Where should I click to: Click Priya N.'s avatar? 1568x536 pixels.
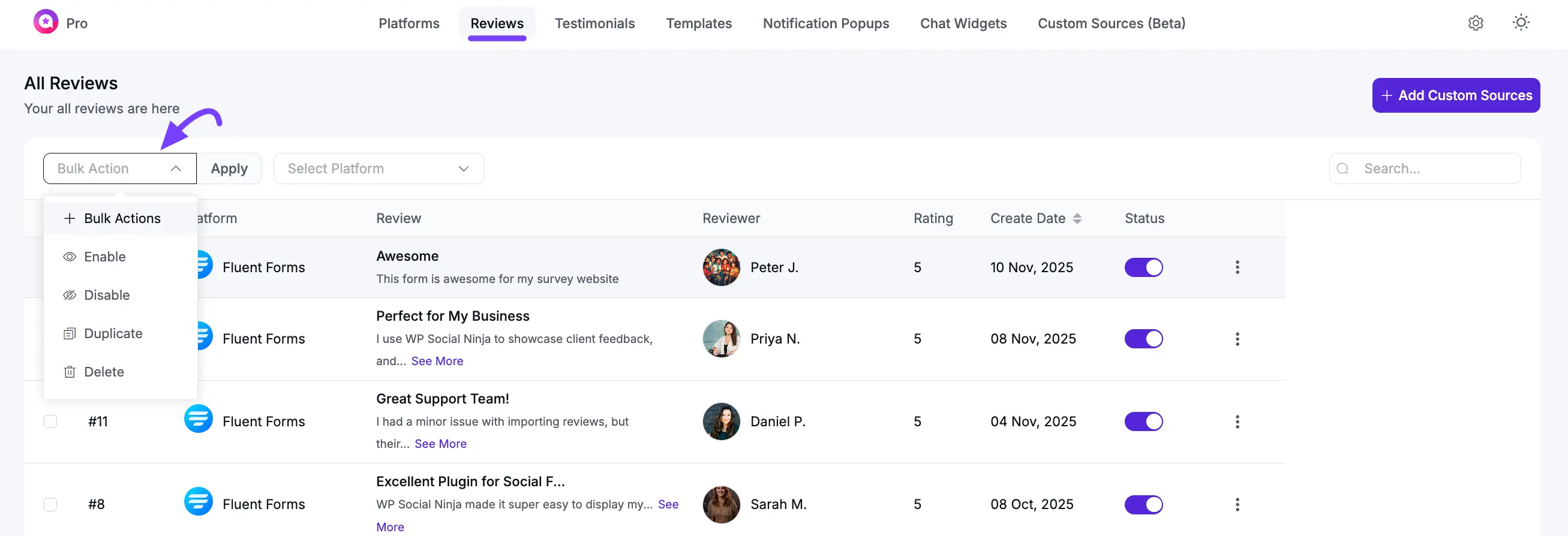pos(721,339)
